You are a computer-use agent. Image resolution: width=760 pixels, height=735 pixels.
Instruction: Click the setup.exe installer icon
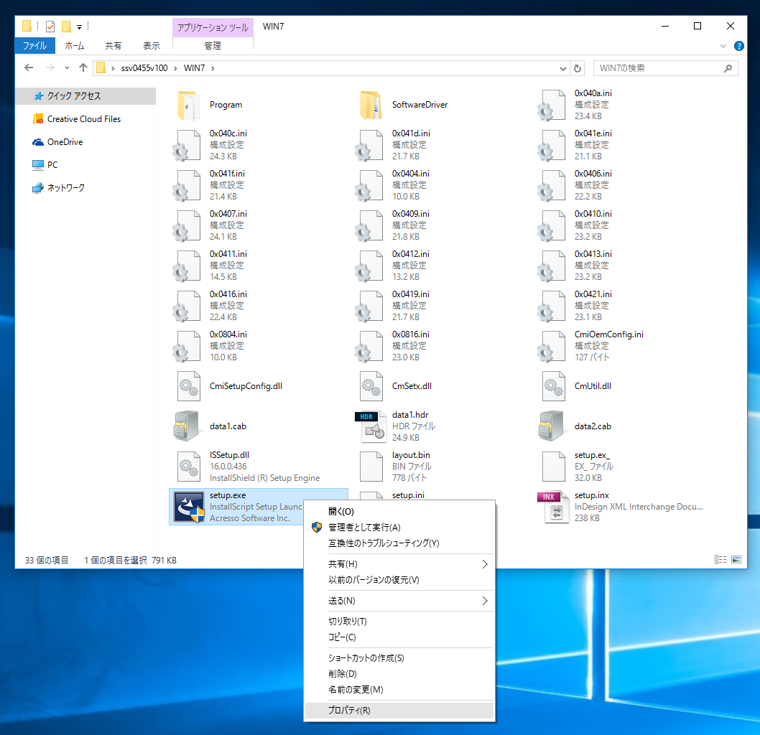189,507
